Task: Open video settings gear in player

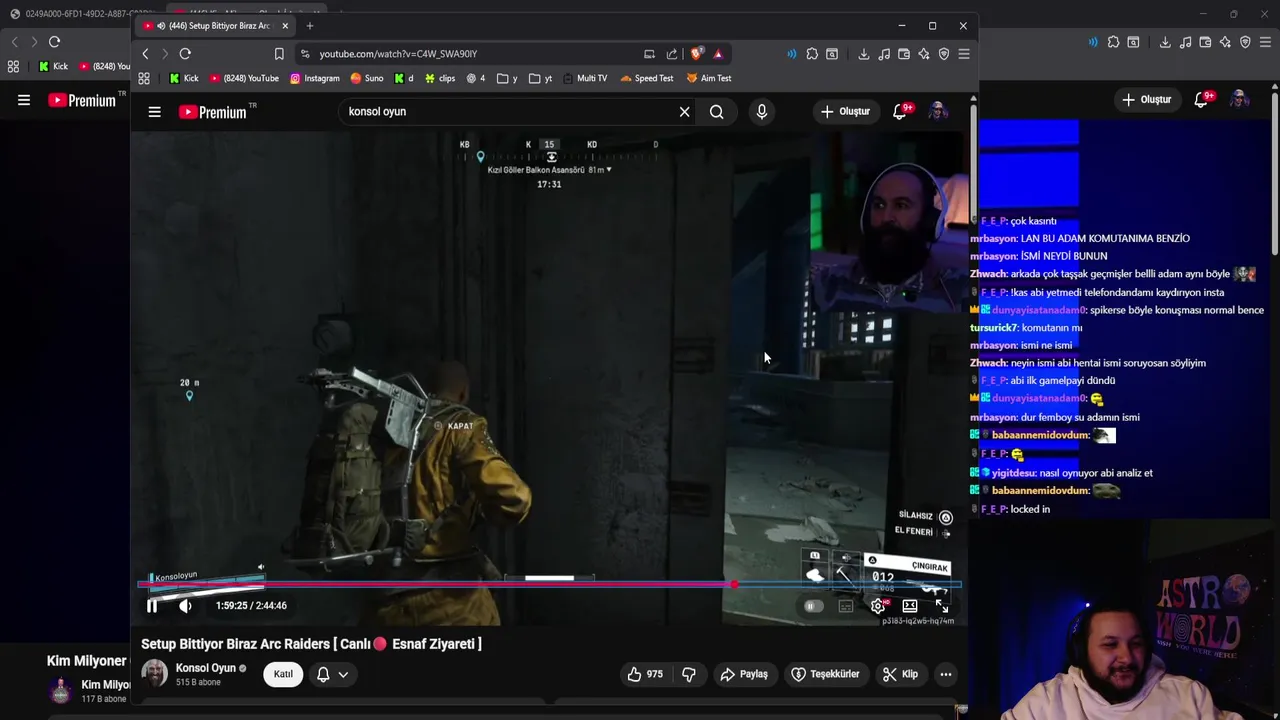Action: tap(878, 606)
